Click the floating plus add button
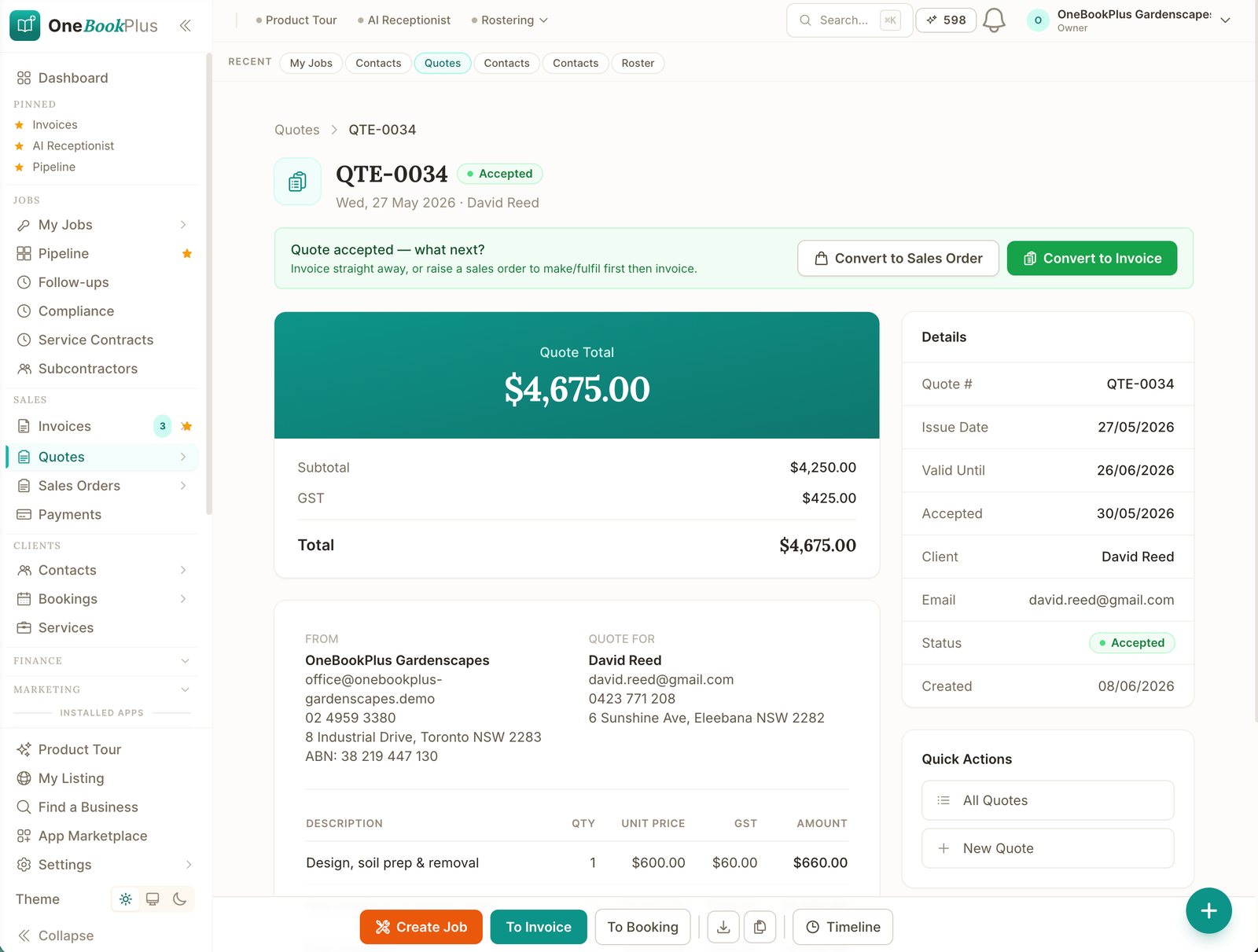 click(1208, 910)
